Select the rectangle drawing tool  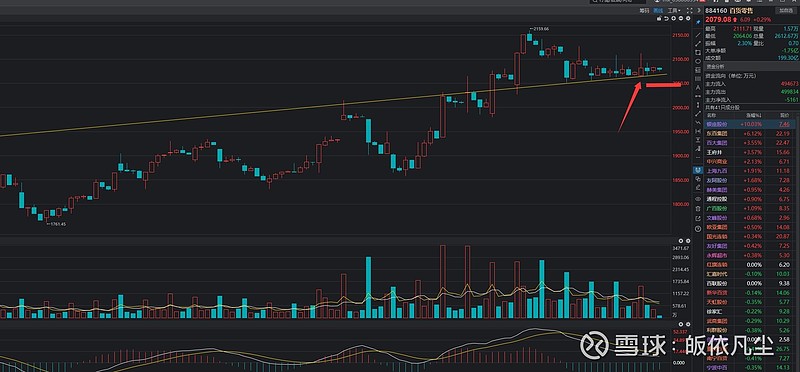pyautogui.click(x=698, y=53)
